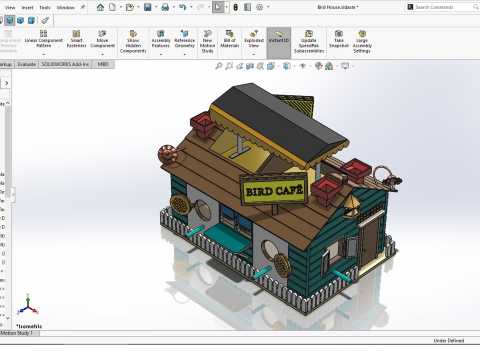This screenshot has width=480, height=360.
Task: Toggle the InstantID button off
Action: coord(279,43)
